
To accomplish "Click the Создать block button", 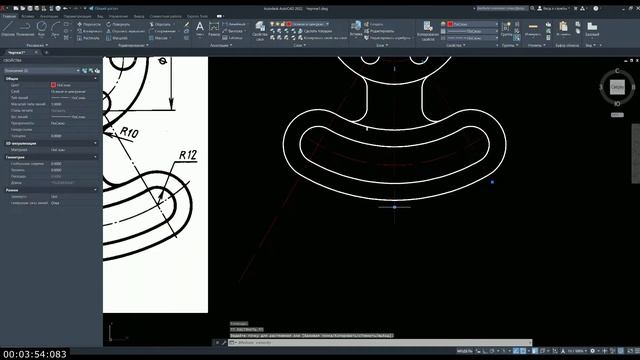I will pos(373,24).
